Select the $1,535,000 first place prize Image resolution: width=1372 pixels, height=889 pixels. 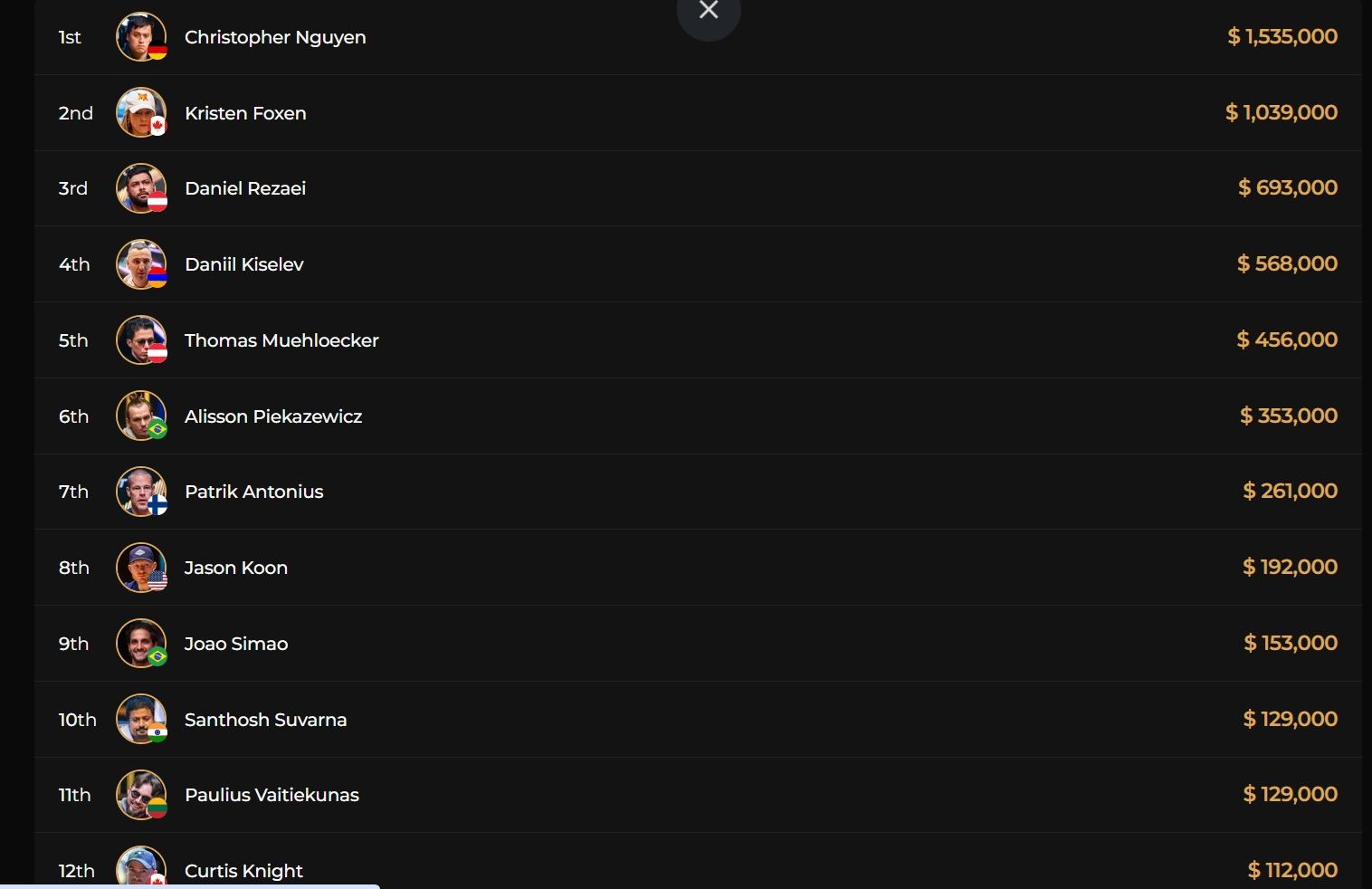(1282, 36)
